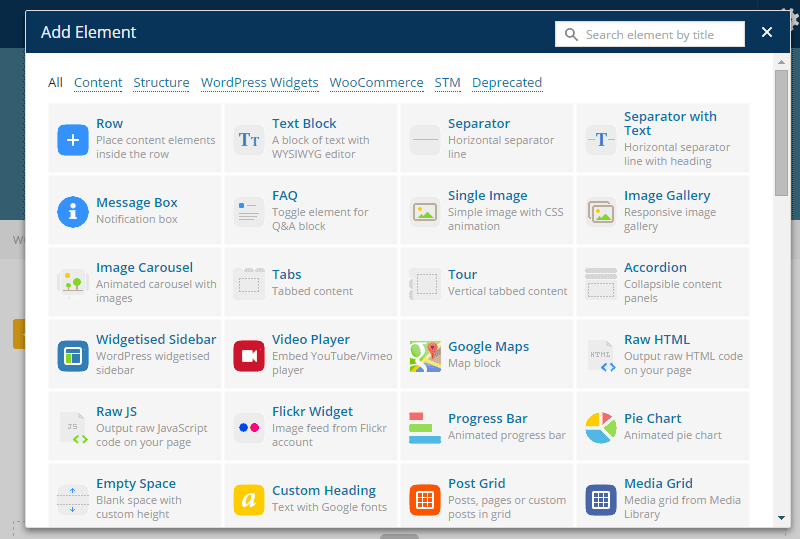Image resolution: width=800 pixels, height=539 pixels.
Task: Select the Accordion element icon
Action: (x=601, y=283)
